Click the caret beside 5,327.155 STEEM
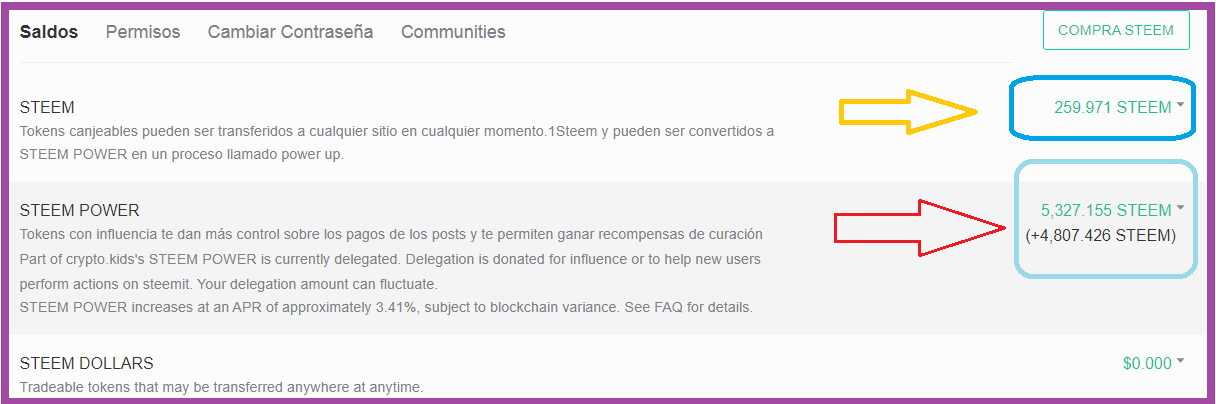 click(x=1181, y=208)
